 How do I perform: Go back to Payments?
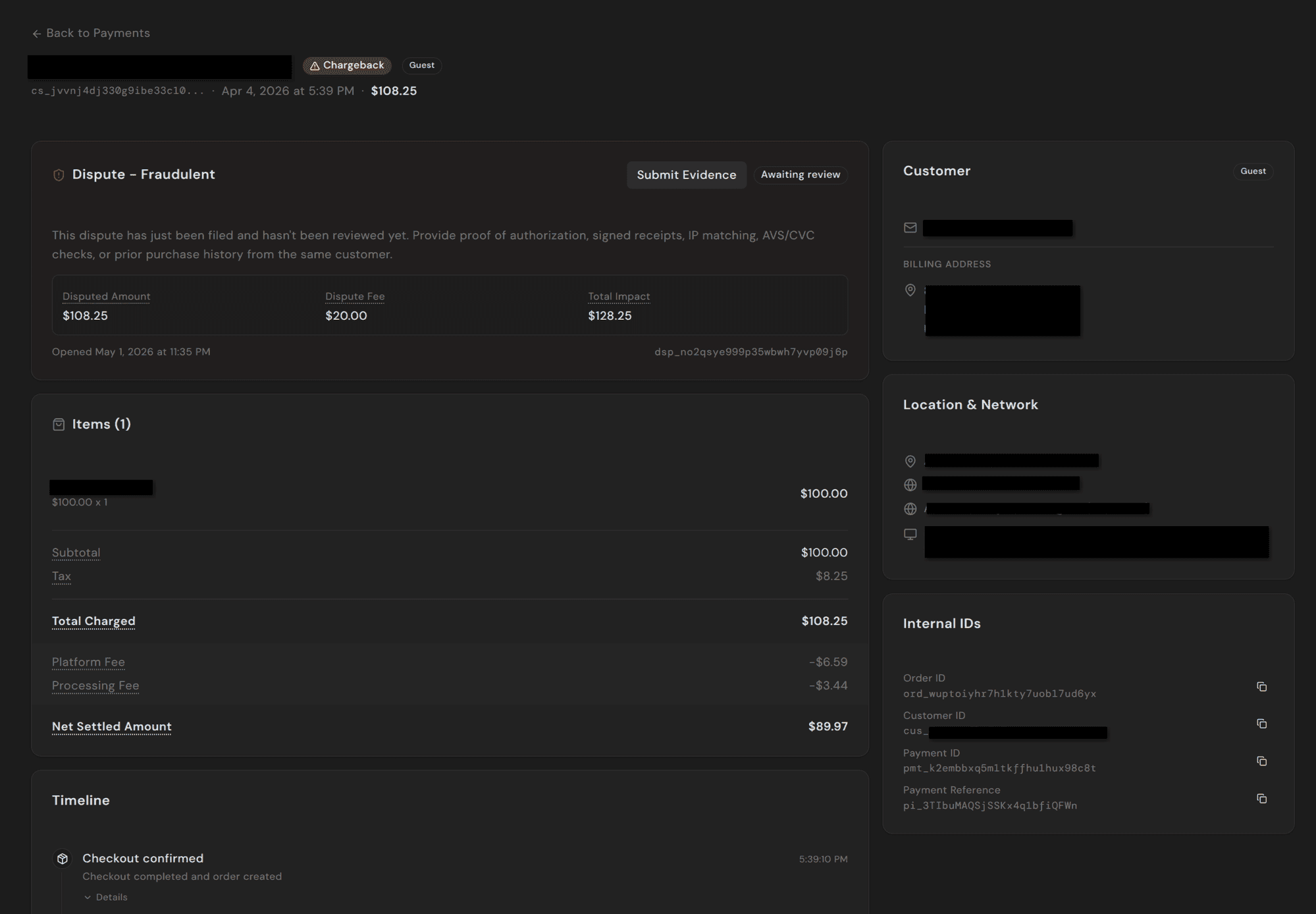[91, 33]
